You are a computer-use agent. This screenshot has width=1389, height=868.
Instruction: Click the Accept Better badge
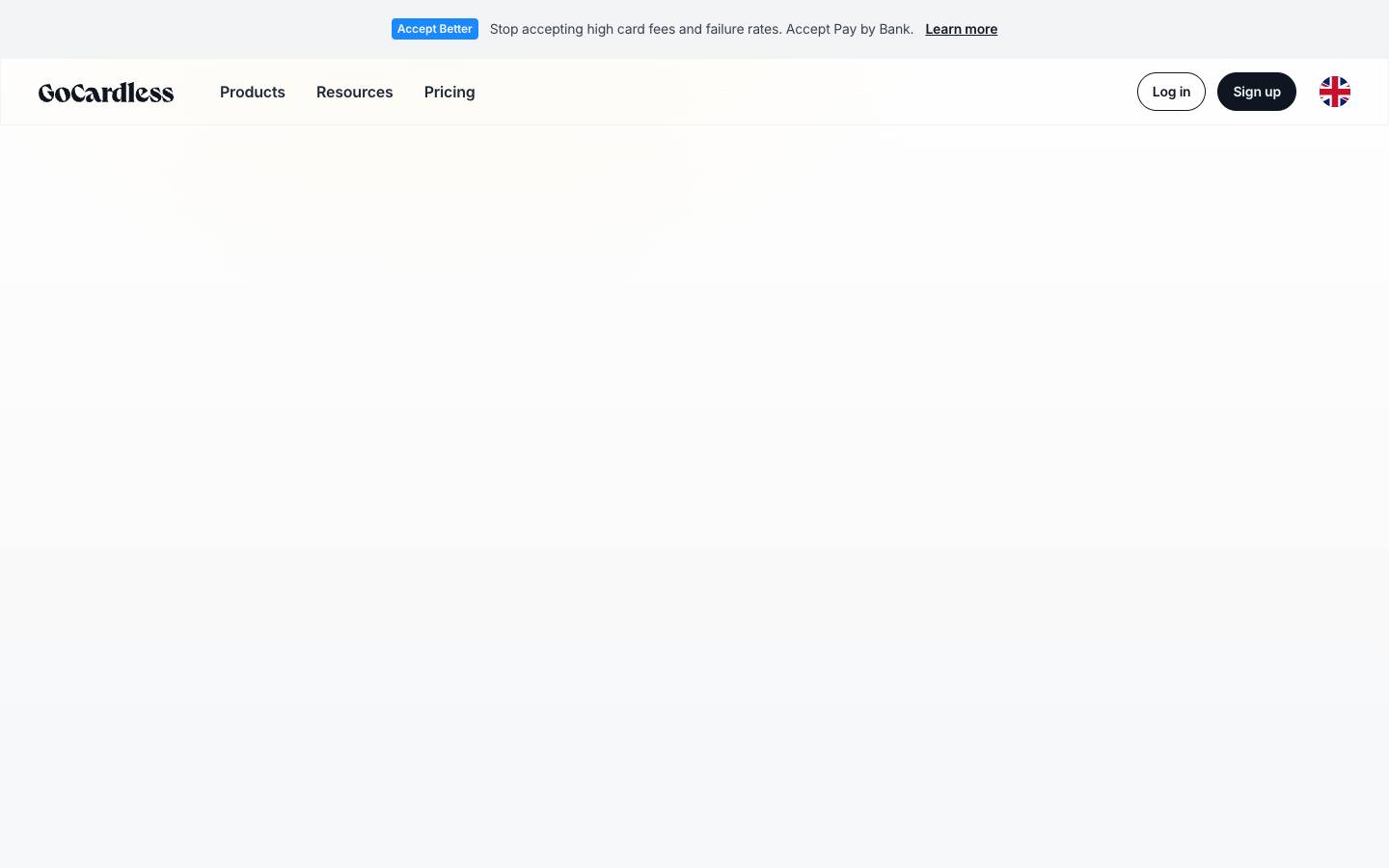tap(435, 29)
